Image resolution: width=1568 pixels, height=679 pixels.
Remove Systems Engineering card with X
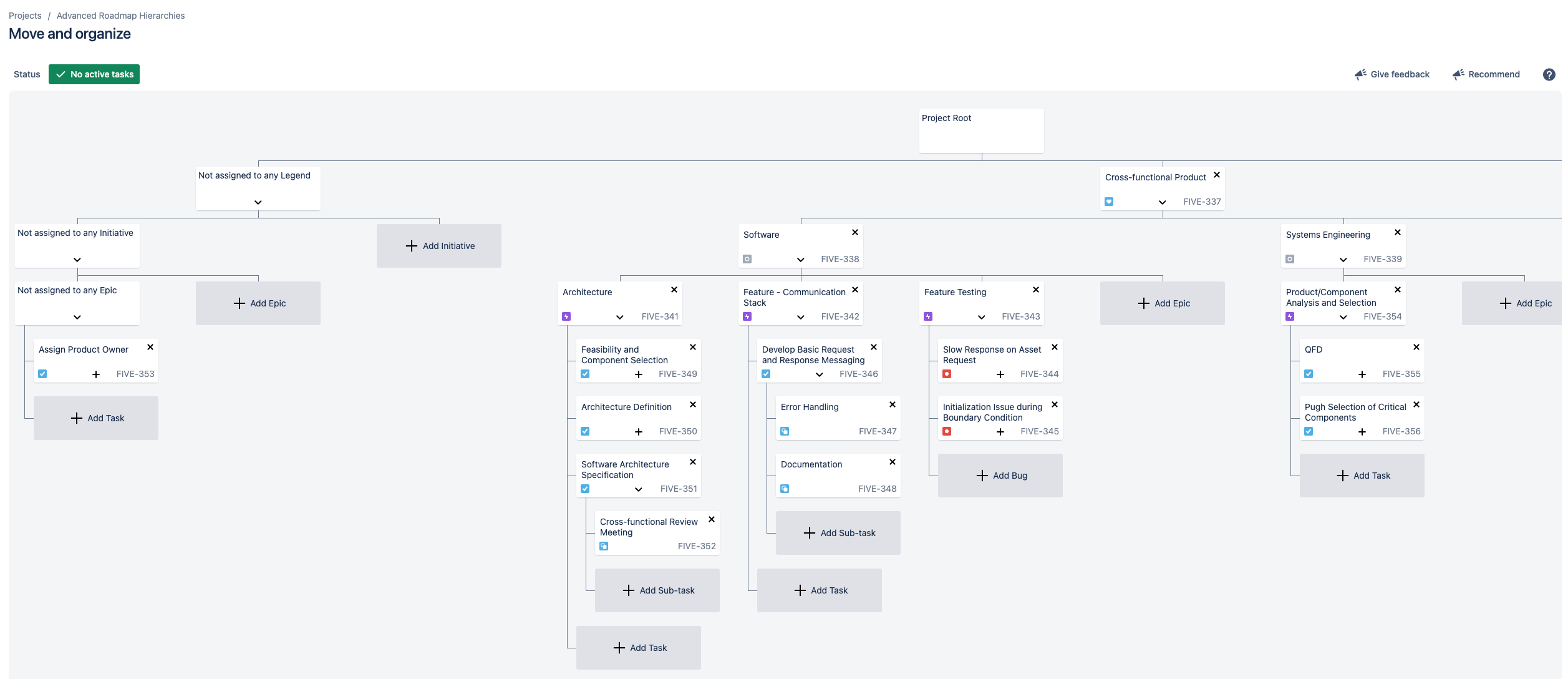click(1398, 232)
